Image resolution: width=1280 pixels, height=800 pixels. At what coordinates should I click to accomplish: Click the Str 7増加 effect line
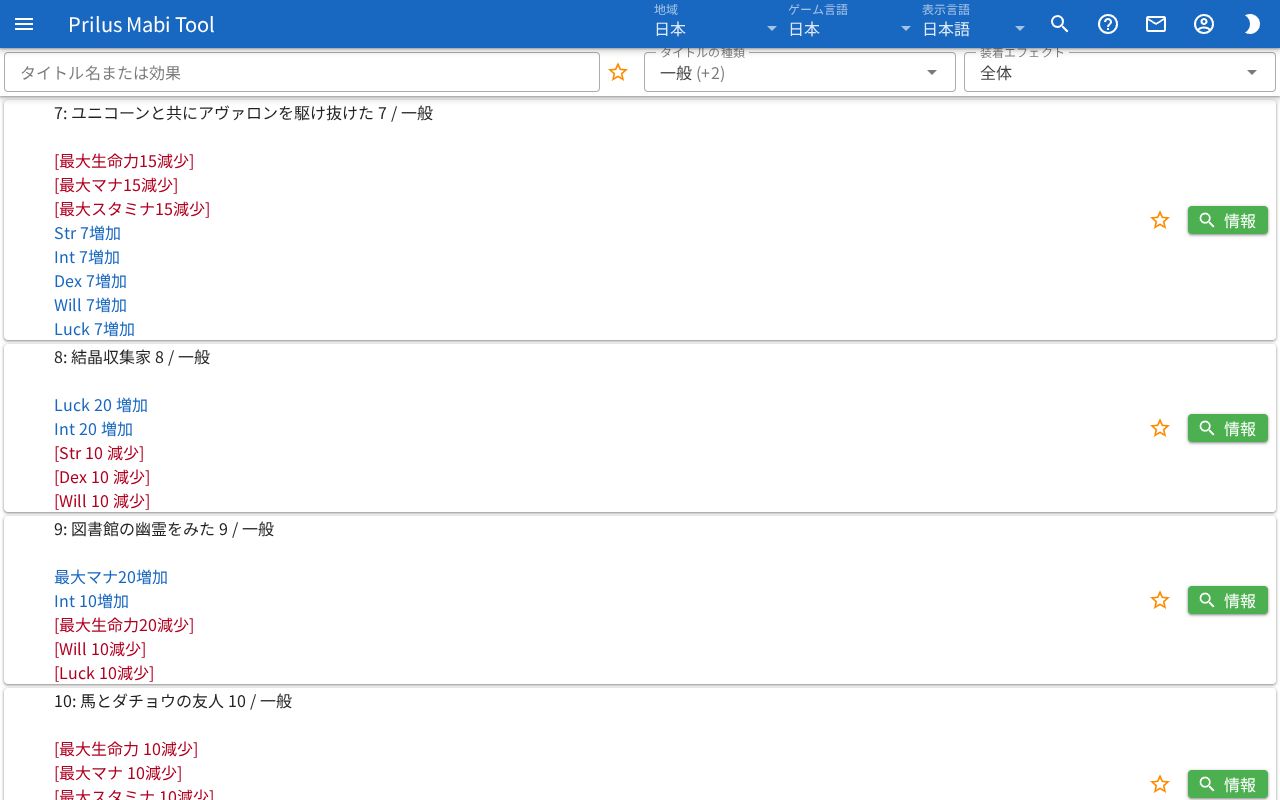87,233
